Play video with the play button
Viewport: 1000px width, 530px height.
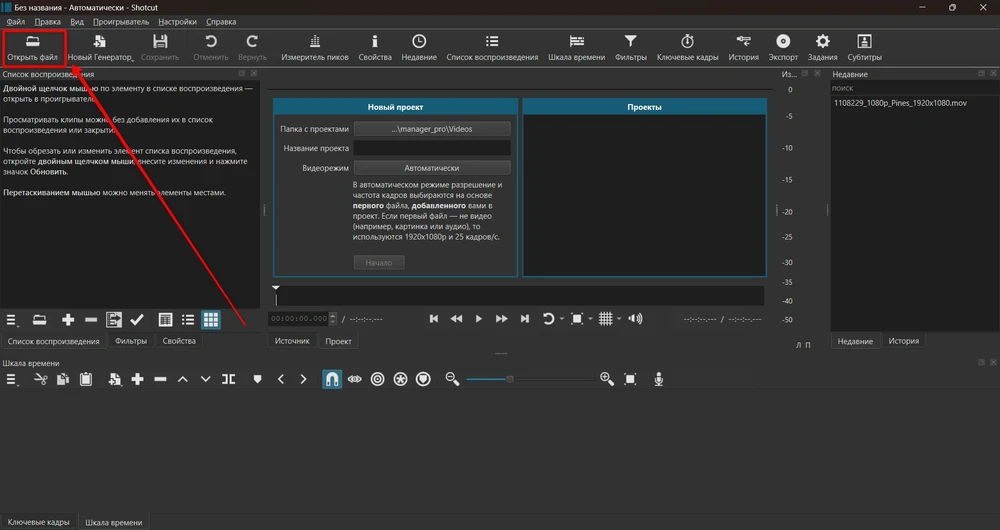click(478, 319)
